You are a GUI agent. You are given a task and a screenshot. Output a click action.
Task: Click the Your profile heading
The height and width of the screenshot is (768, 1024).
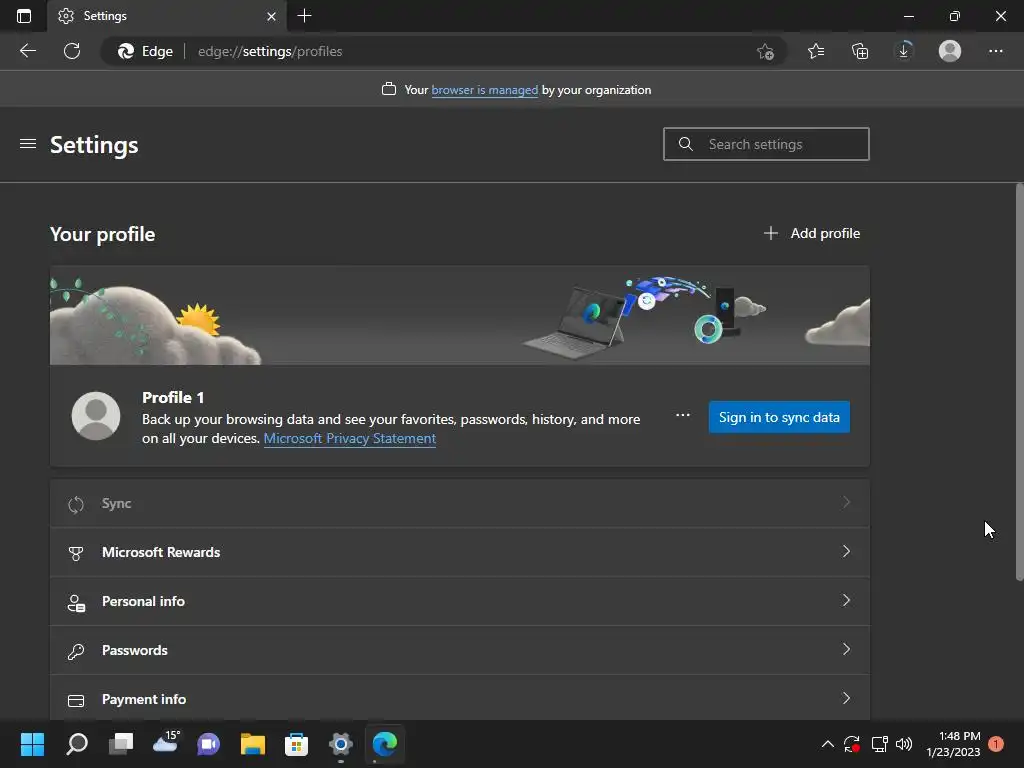(103, 234)
